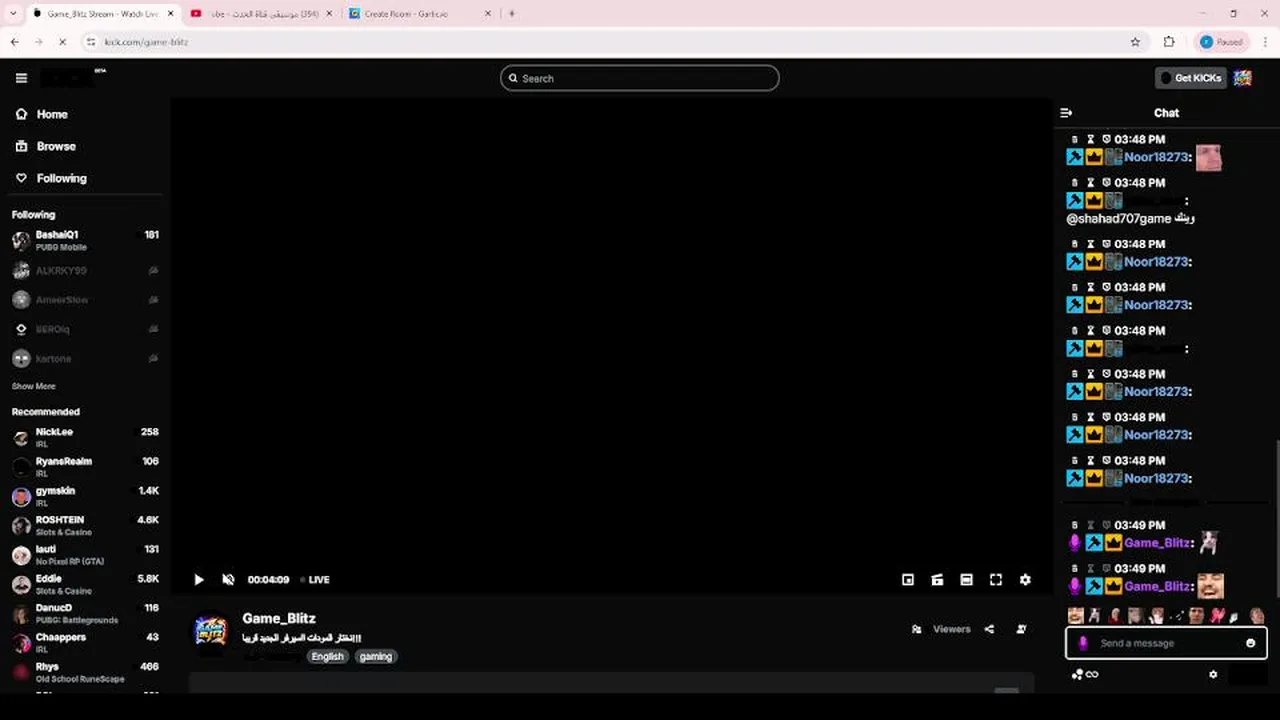Switch to the Create Room Gartic.io tab
The image size is (1280, 720).
420,14
